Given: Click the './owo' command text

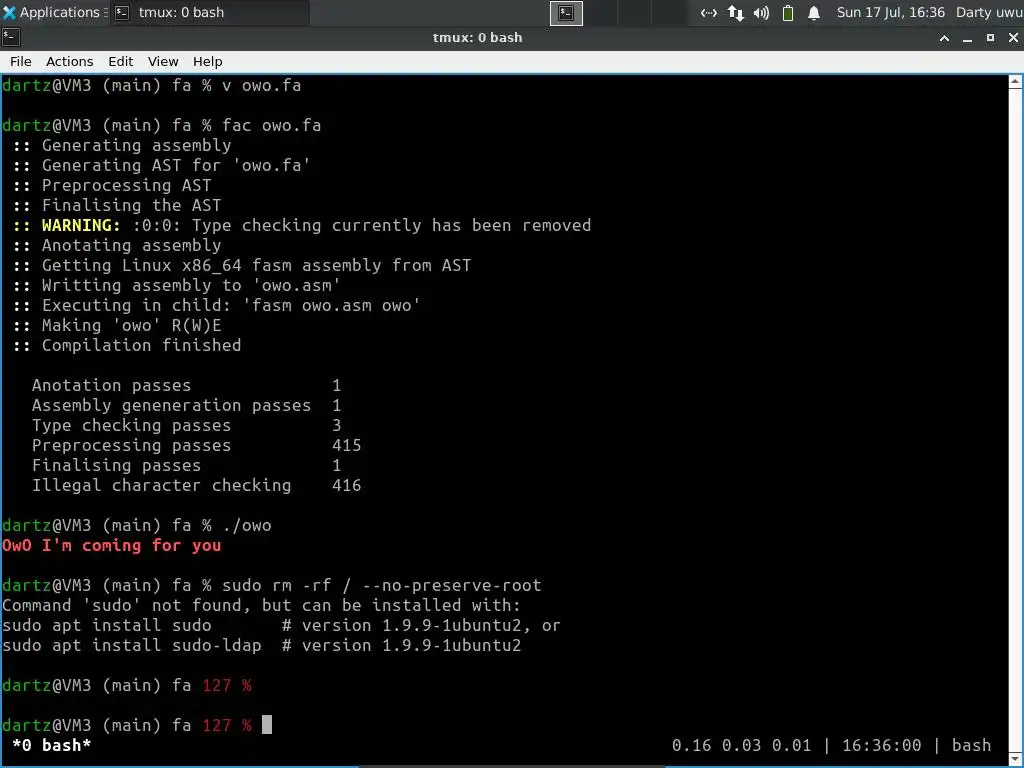Looking at the screenshot, I should pos(246,525).
